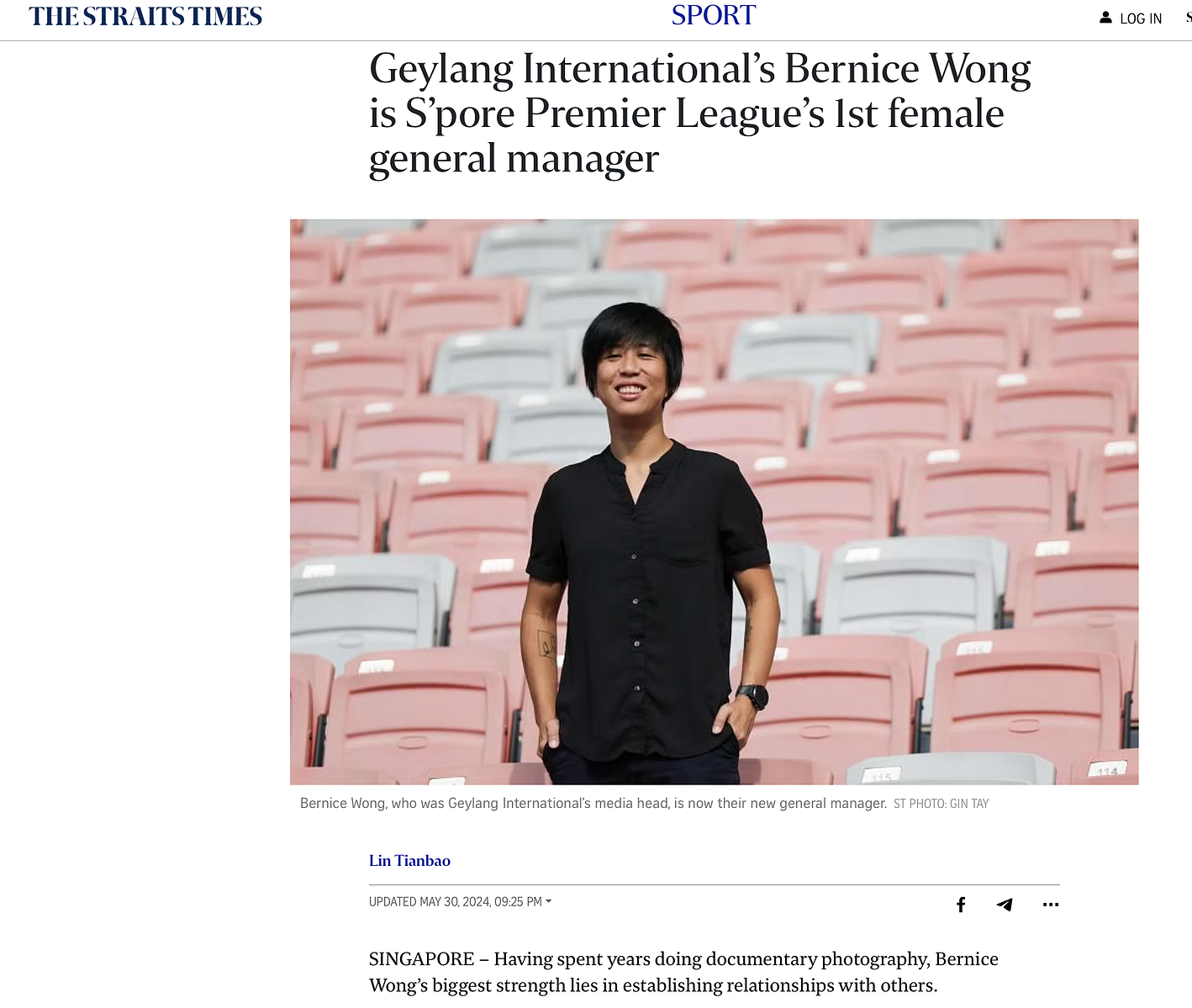The width and height of the screenshot is (1192, 1008).
Task: Share the article on Facebook
Action: pos(961,905)
